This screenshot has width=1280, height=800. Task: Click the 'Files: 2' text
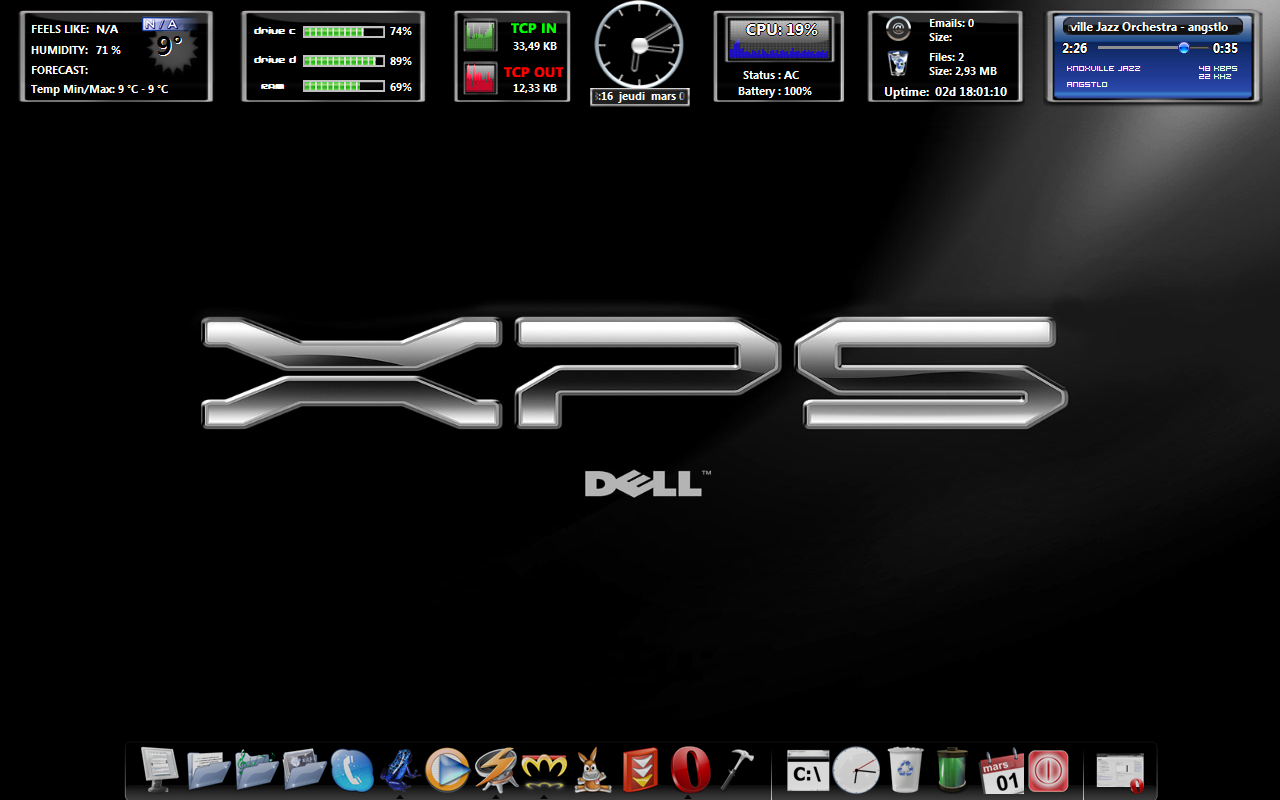[x=947, y=57]
